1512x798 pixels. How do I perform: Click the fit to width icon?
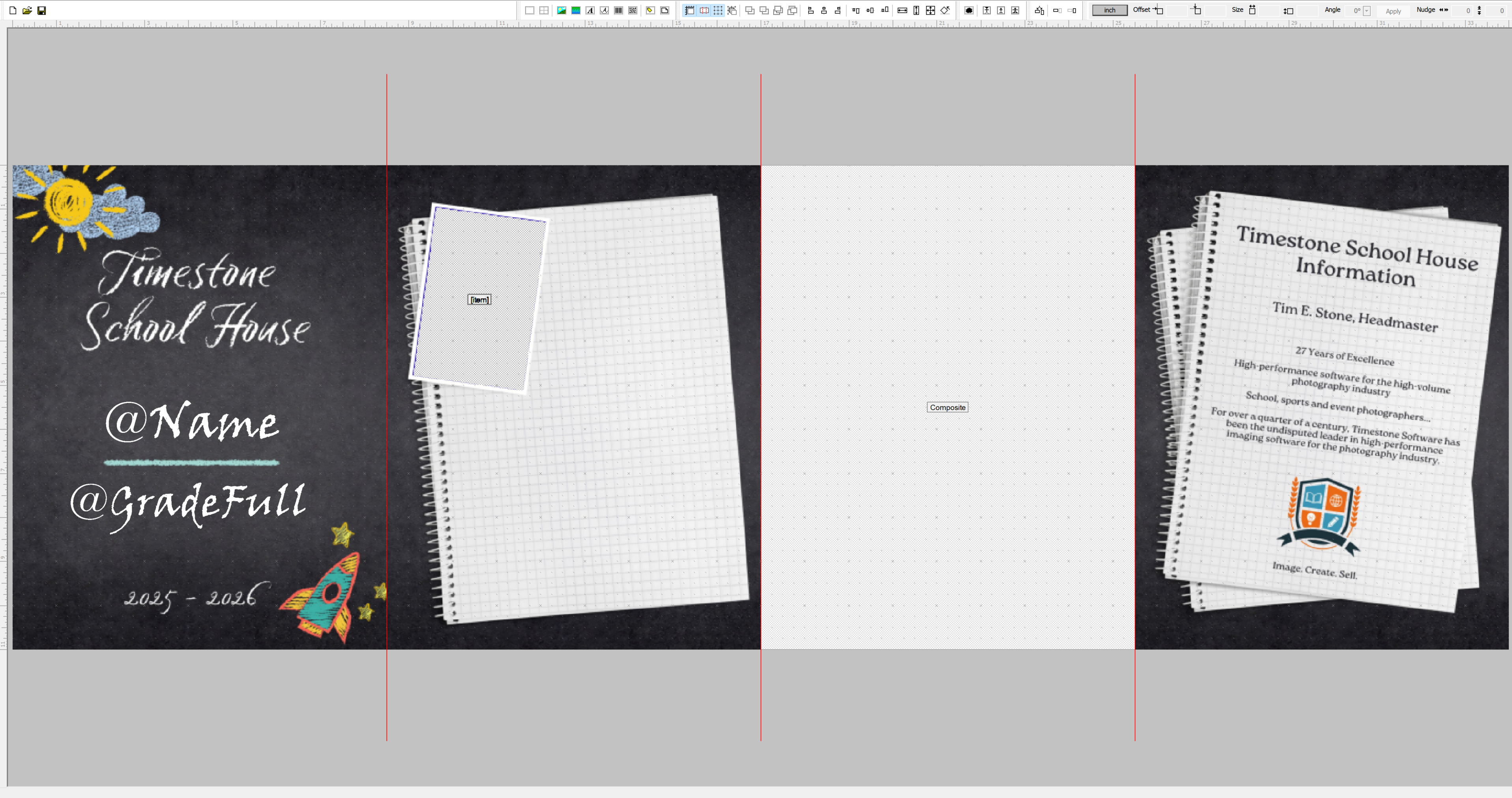coord(902,10)
